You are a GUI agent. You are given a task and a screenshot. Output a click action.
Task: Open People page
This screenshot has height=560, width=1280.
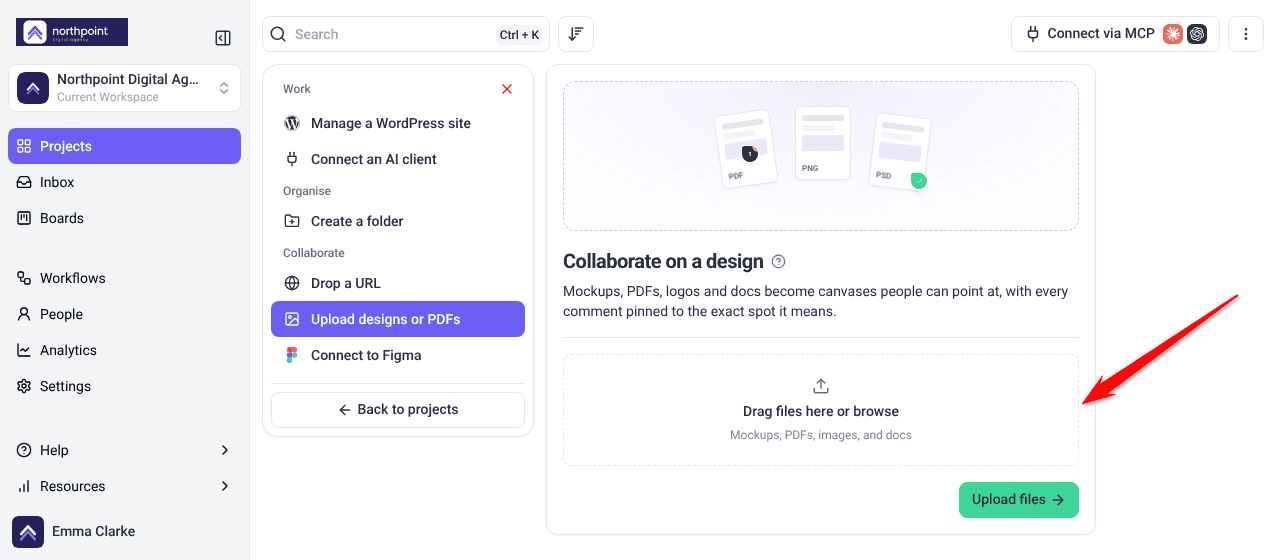click(124, 314)
